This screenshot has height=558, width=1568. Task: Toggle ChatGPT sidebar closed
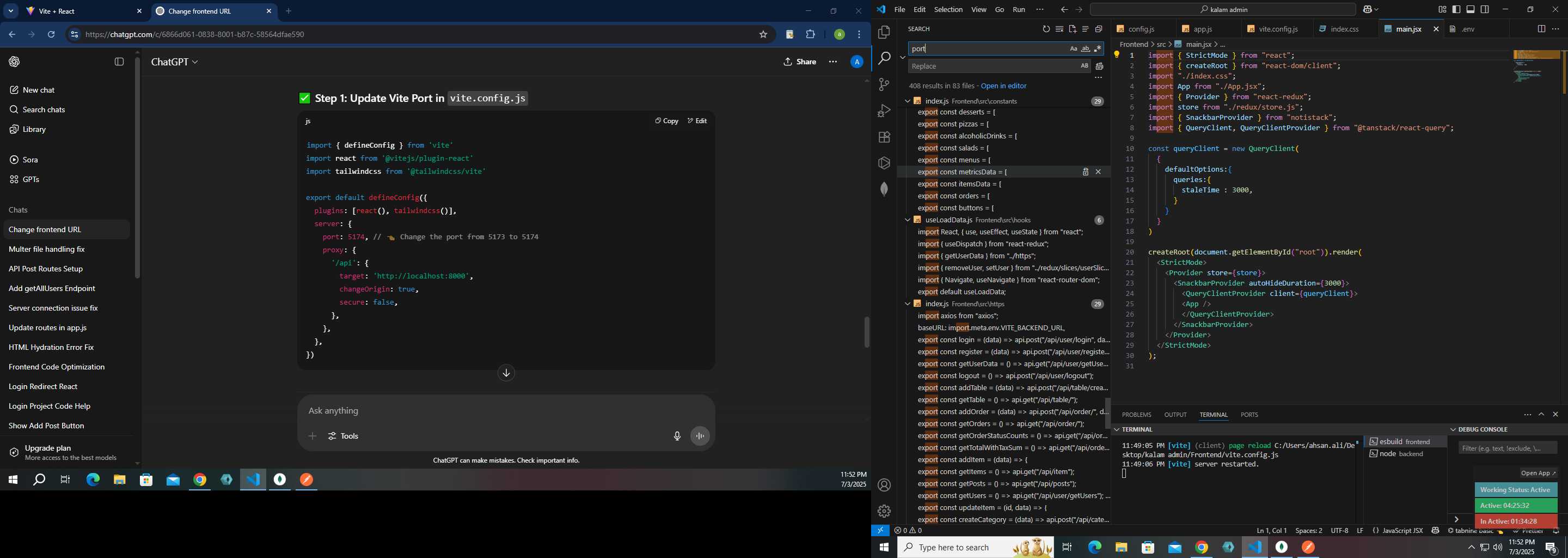119,62
